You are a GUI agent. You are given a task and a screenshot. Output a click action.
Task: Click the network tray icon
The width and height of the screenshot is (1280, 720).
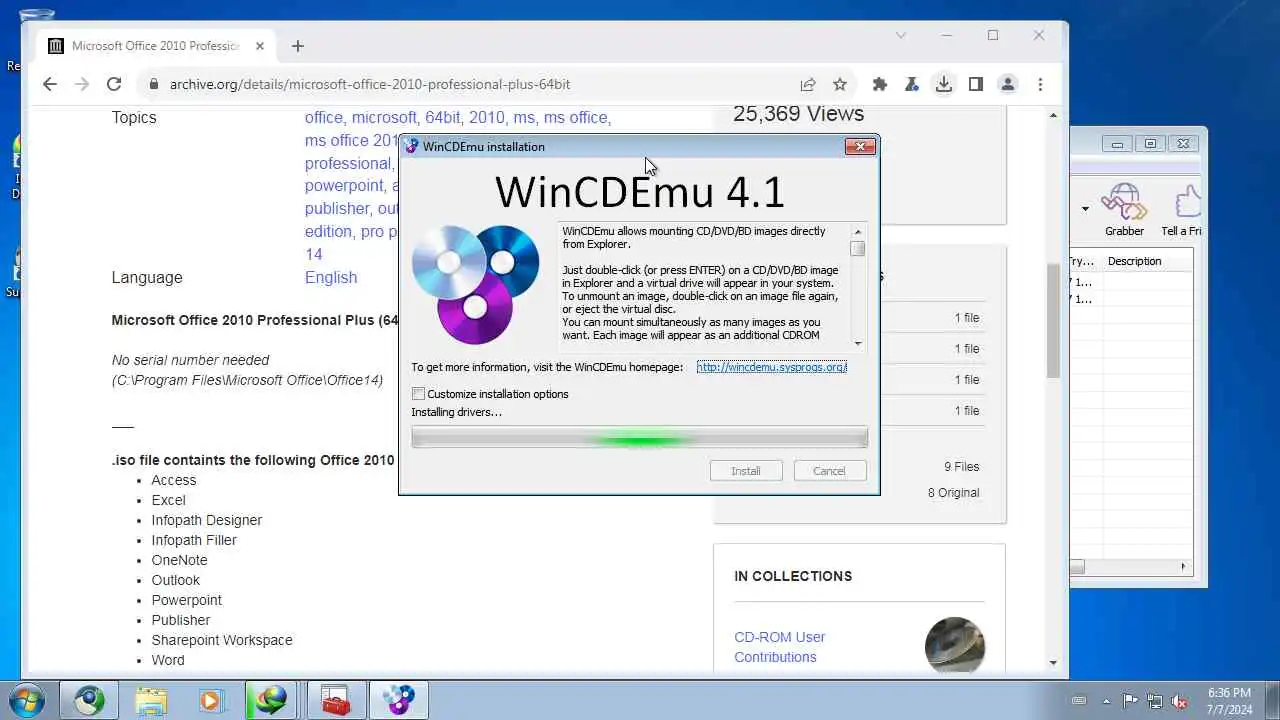tap(1155, 701)
